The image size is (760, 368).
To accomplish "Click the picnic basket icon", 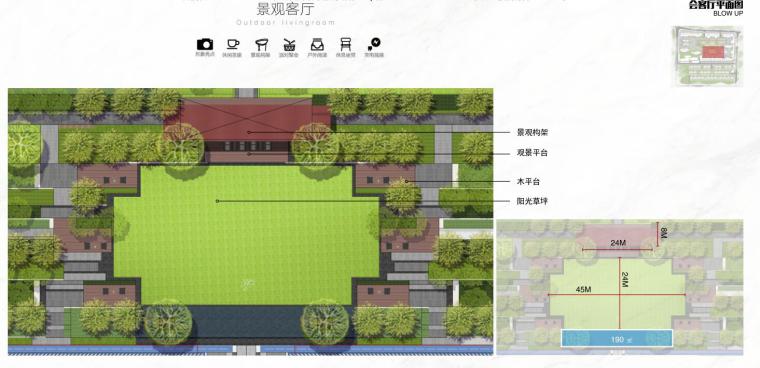I will click(x=289, y=45).
